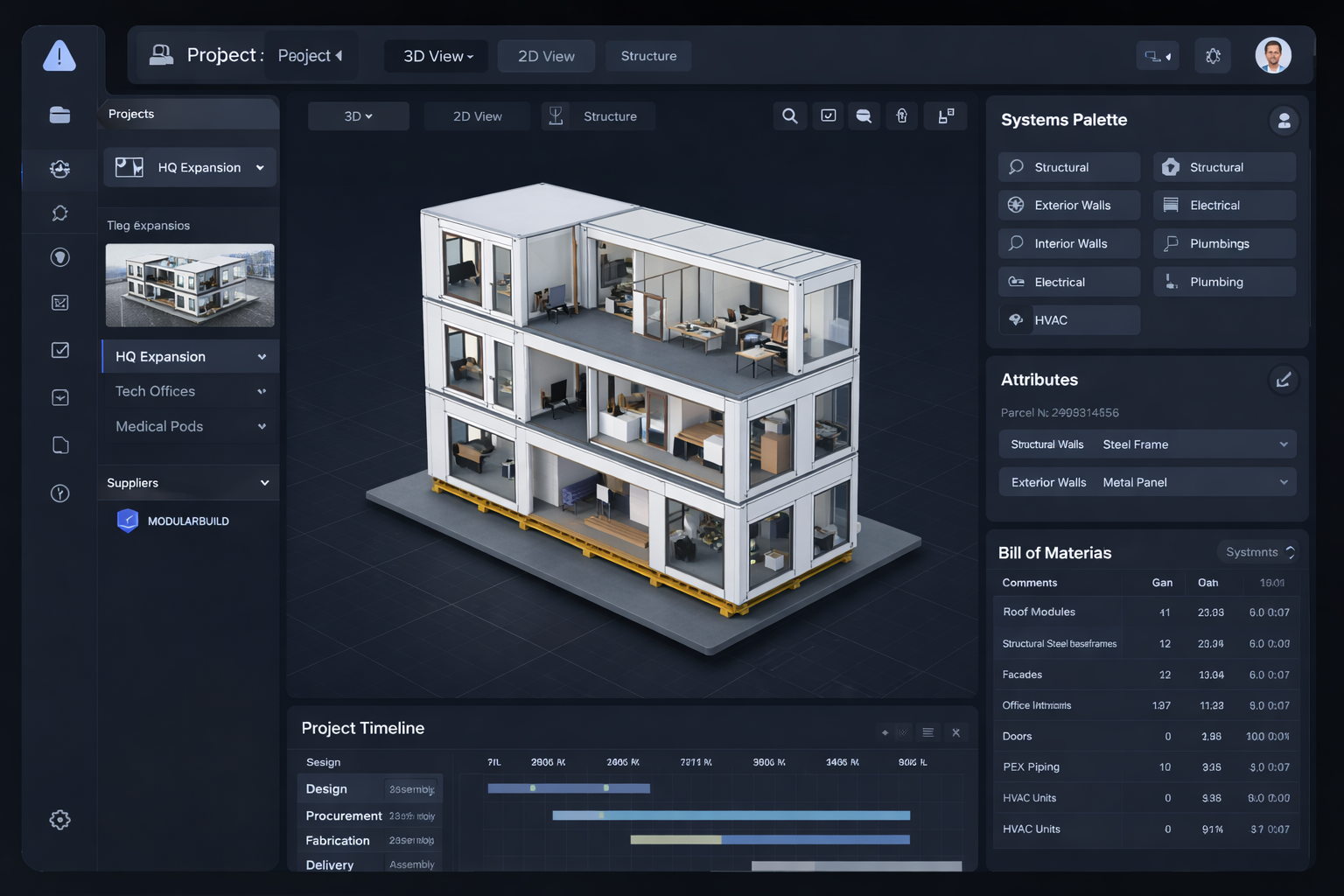This screenshot has height=896, width=1344.
Task: Click the notifications bell icon in the sidebar
Action: click(x=59, y=213)
